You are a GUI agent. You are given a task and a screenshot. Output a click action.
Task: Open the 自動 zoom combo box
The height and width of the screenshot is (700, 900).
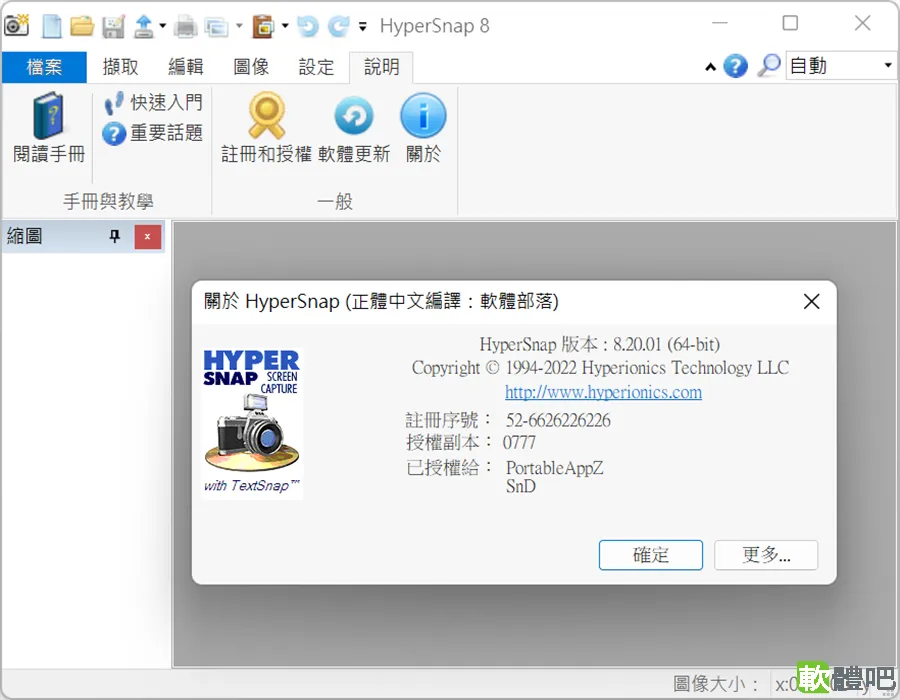tap(840, 66)
